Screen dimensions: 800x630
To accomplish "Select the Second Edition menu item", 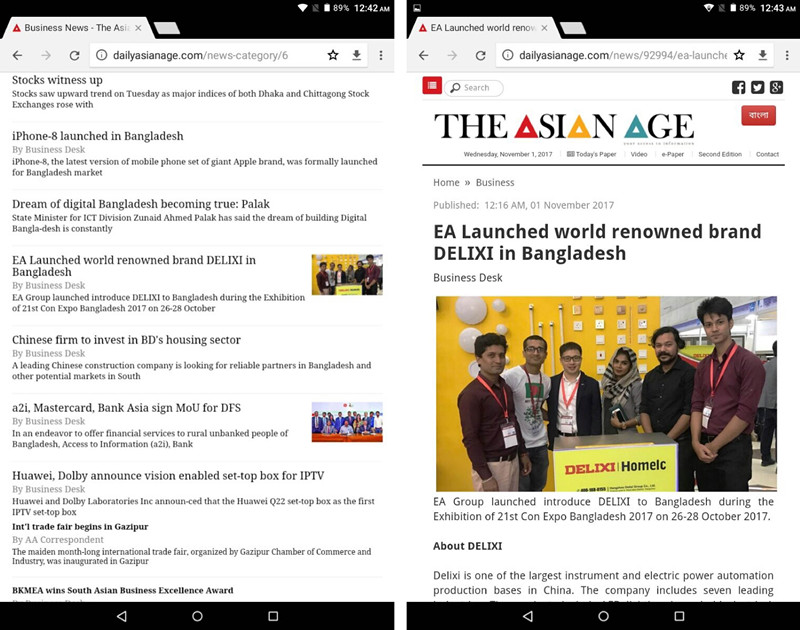I will point(720,154).
